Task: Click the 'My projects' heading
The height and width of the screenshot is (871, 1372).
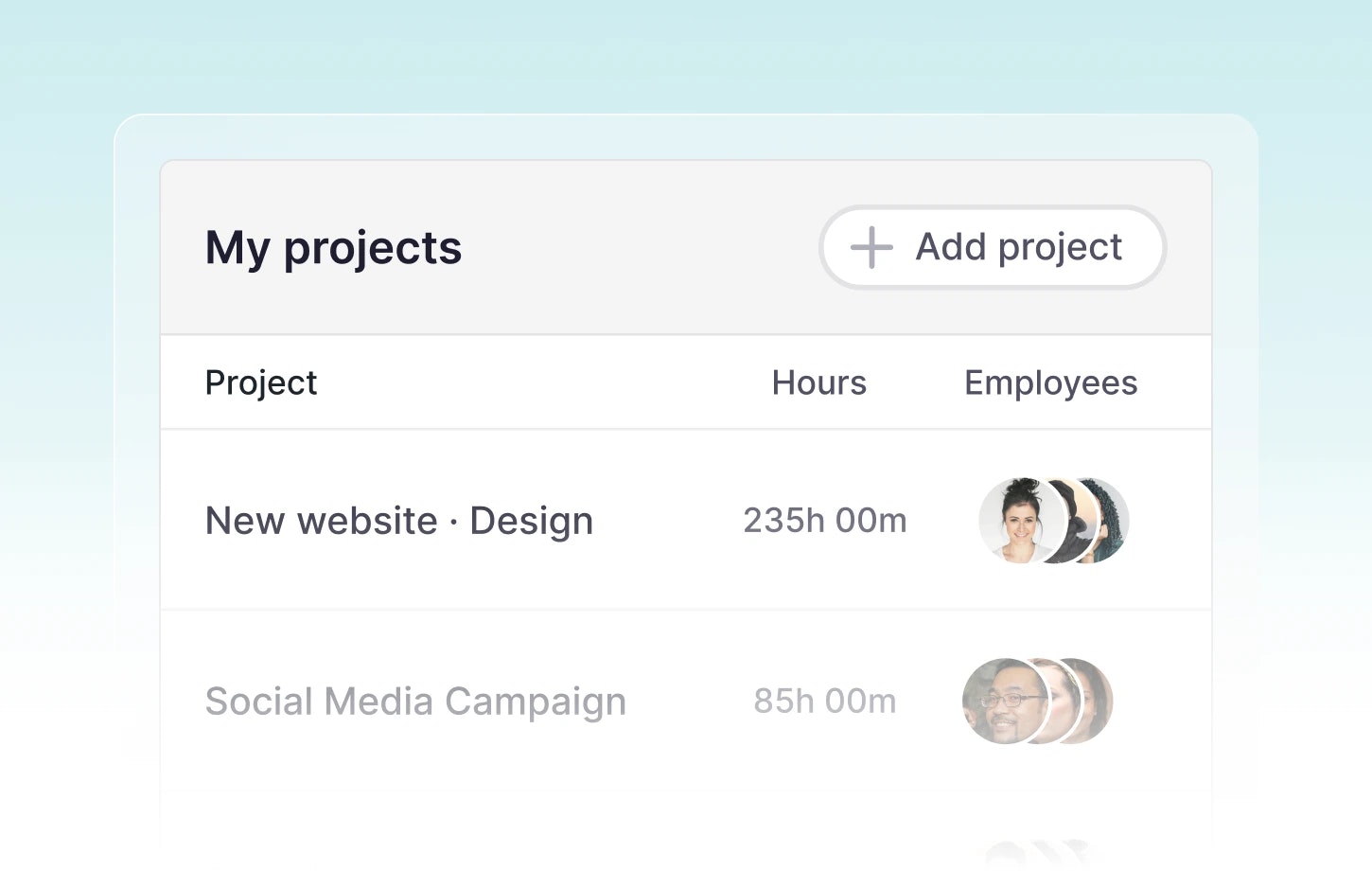Action: [x=333, y=248]
